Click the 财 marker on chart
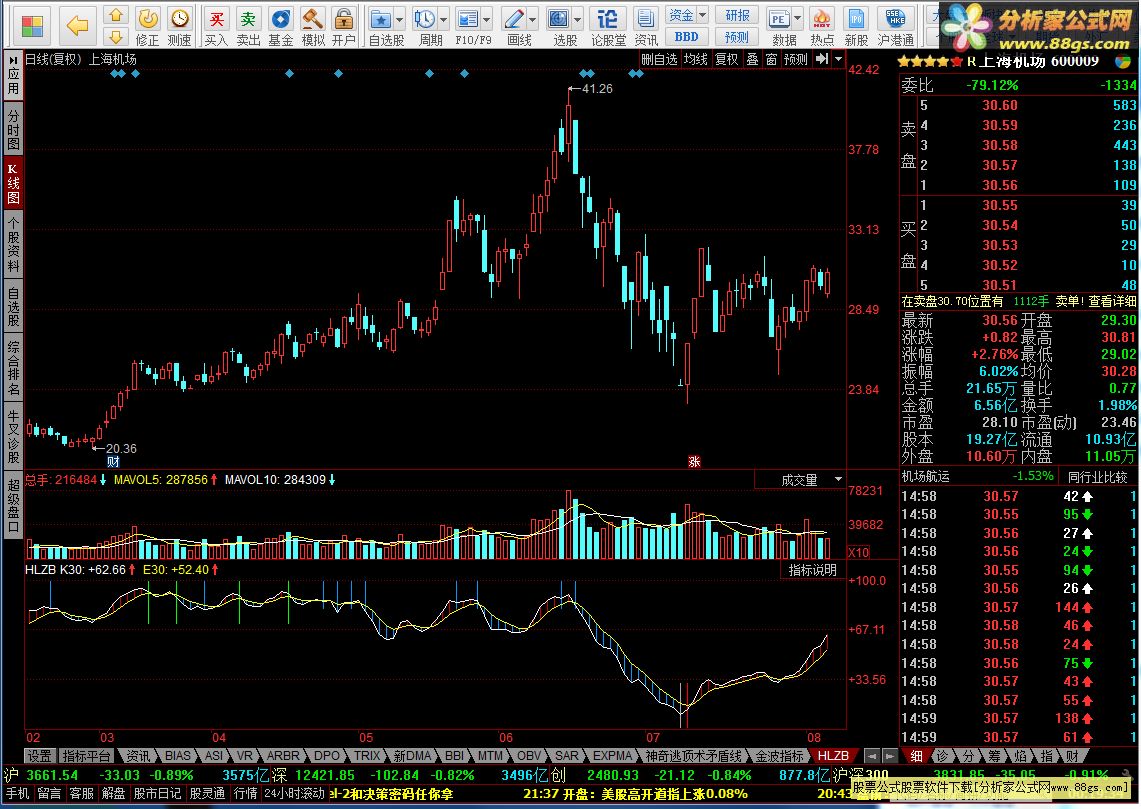Viewport: 1141px width, 809px height. click(113, 461)
